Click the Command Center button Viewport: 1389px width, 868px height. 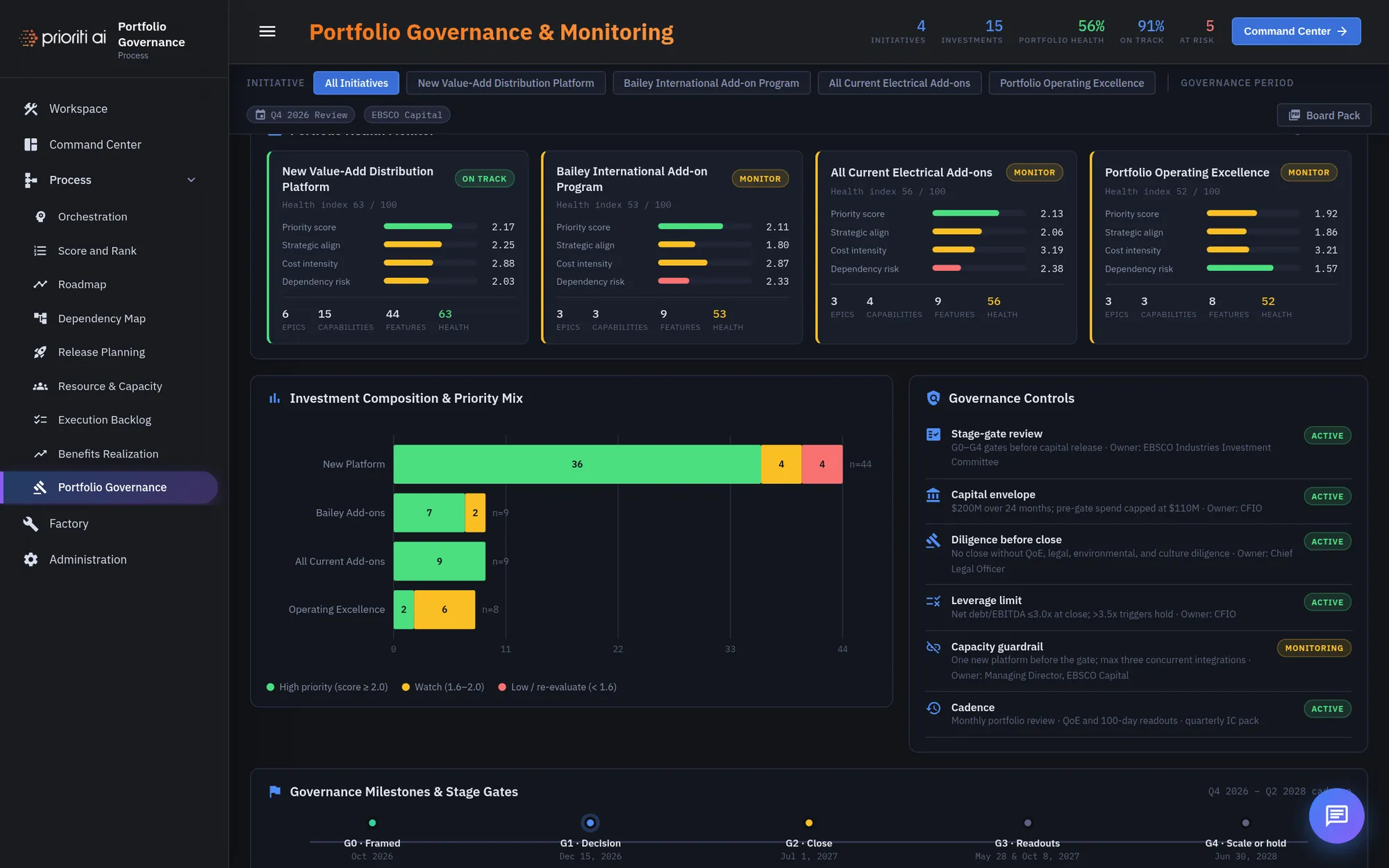point(1296,31)
